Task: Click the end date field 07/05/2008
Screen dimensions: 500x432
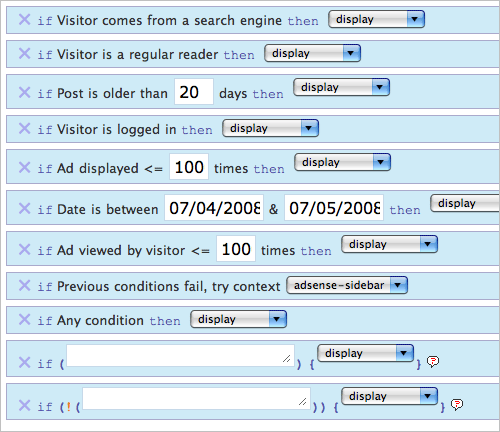Action: 334,208
